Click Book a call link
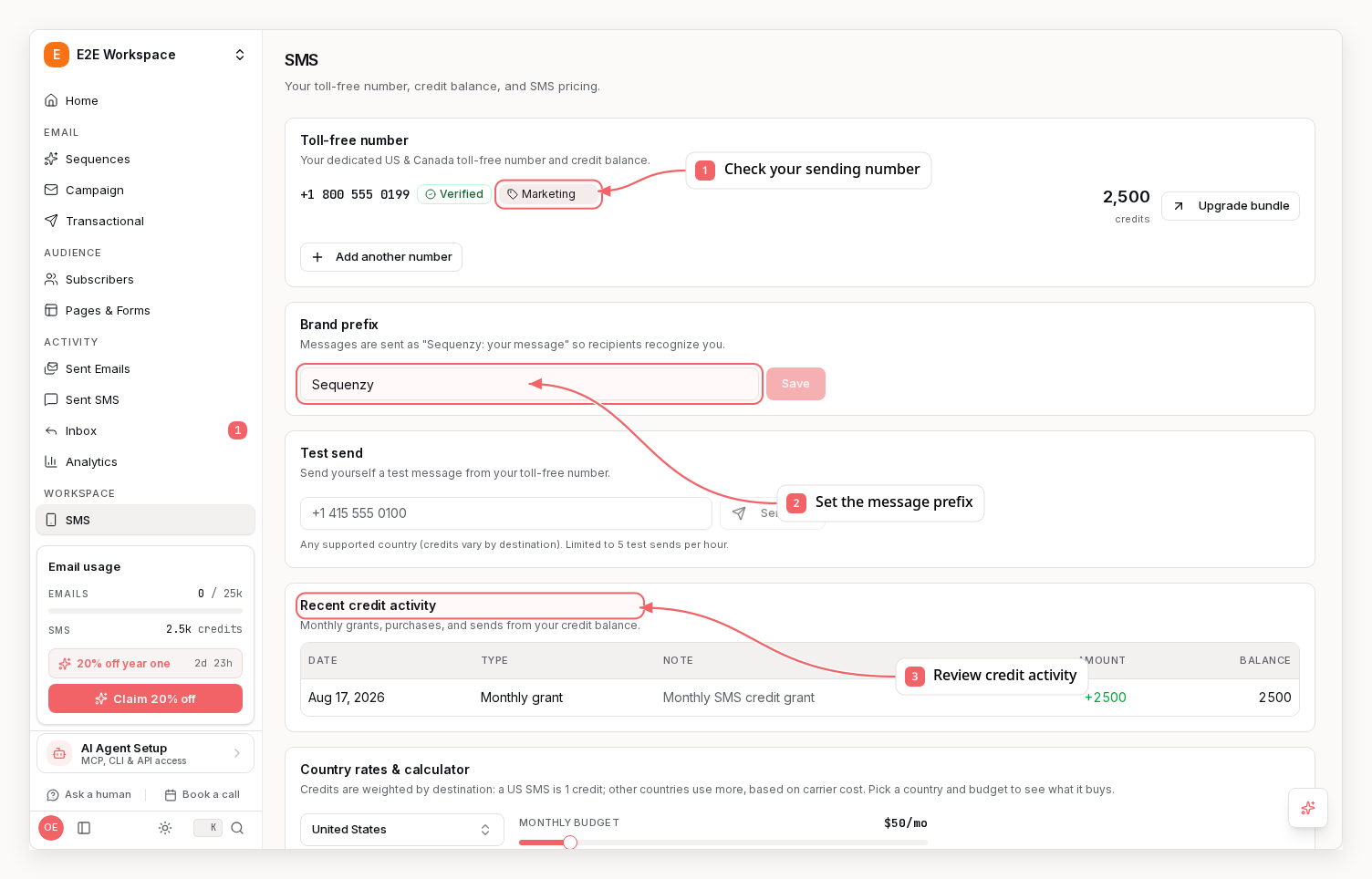 (203, 794)
